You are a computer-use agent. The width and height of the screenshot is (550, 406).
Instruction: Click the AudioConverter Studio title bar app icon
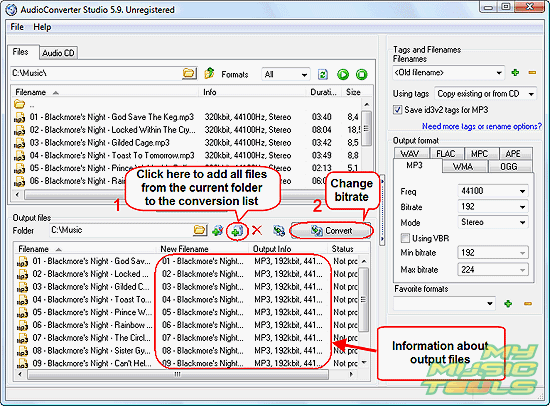click(12, 9)
